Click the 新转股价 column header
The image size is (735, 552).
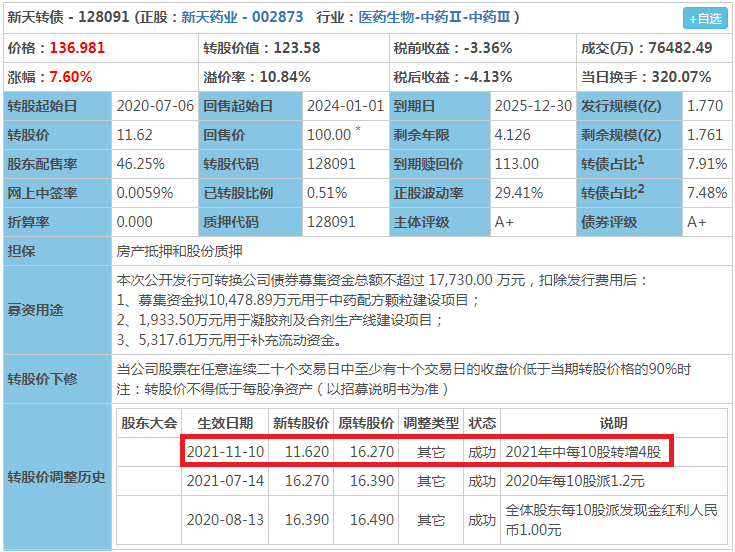[x=301, y=423]
